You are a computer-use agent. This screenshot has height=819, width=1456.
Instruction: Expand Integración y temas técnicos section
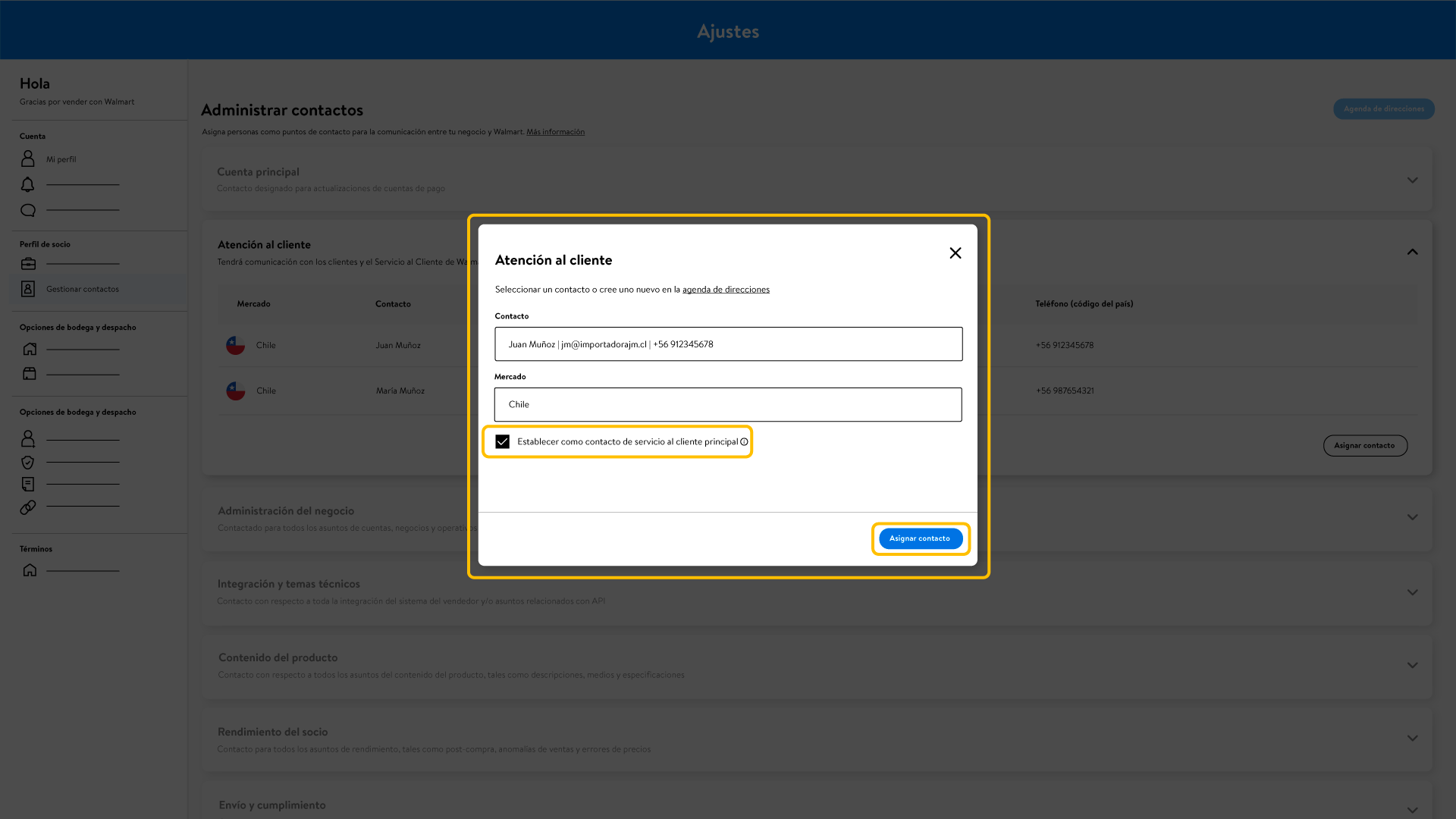point(1412,592)
